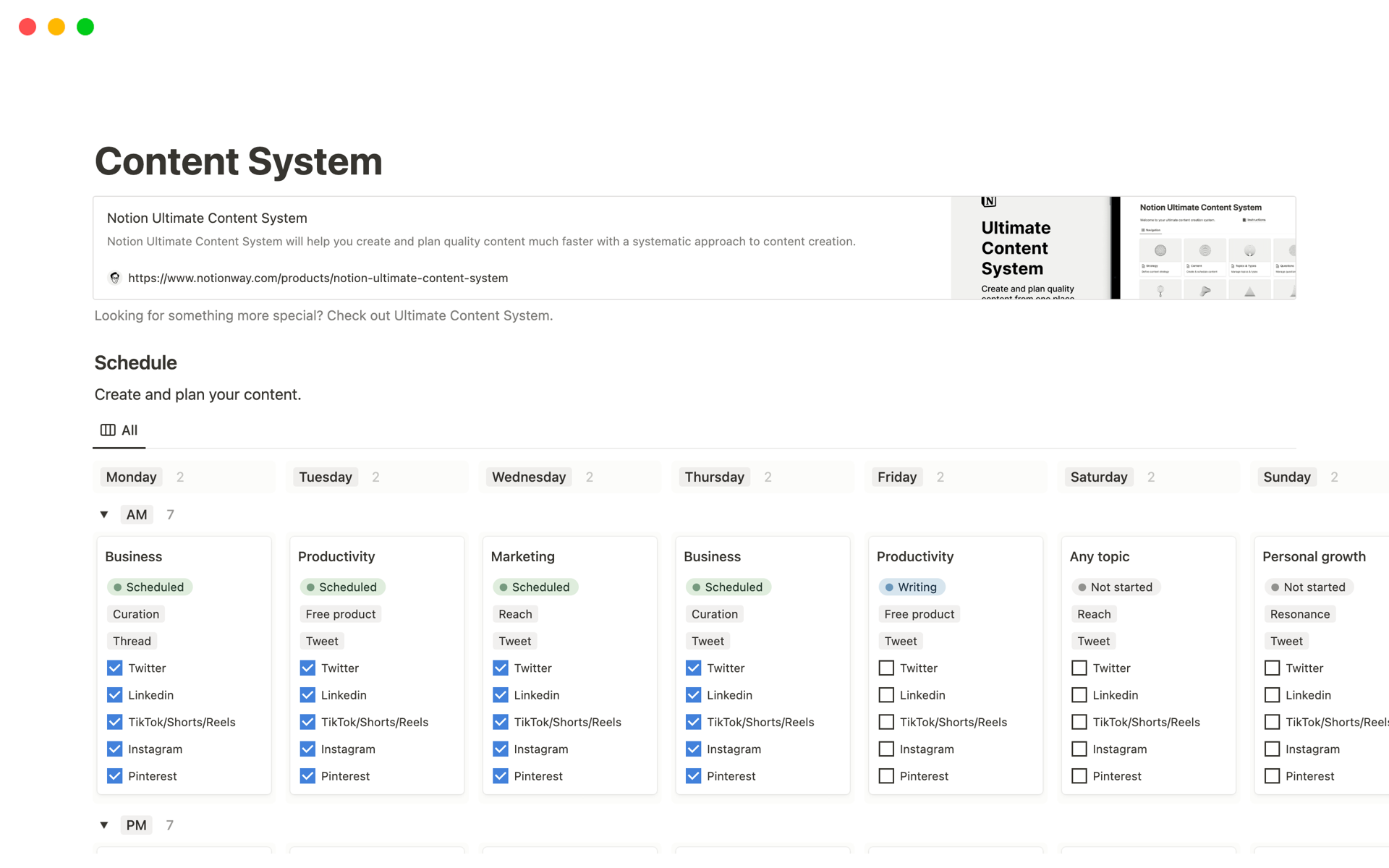The height and width of the screenshot is (868, 1389).
Task: Click the favicon next to the notionway URL
Action: click(114, 278)
